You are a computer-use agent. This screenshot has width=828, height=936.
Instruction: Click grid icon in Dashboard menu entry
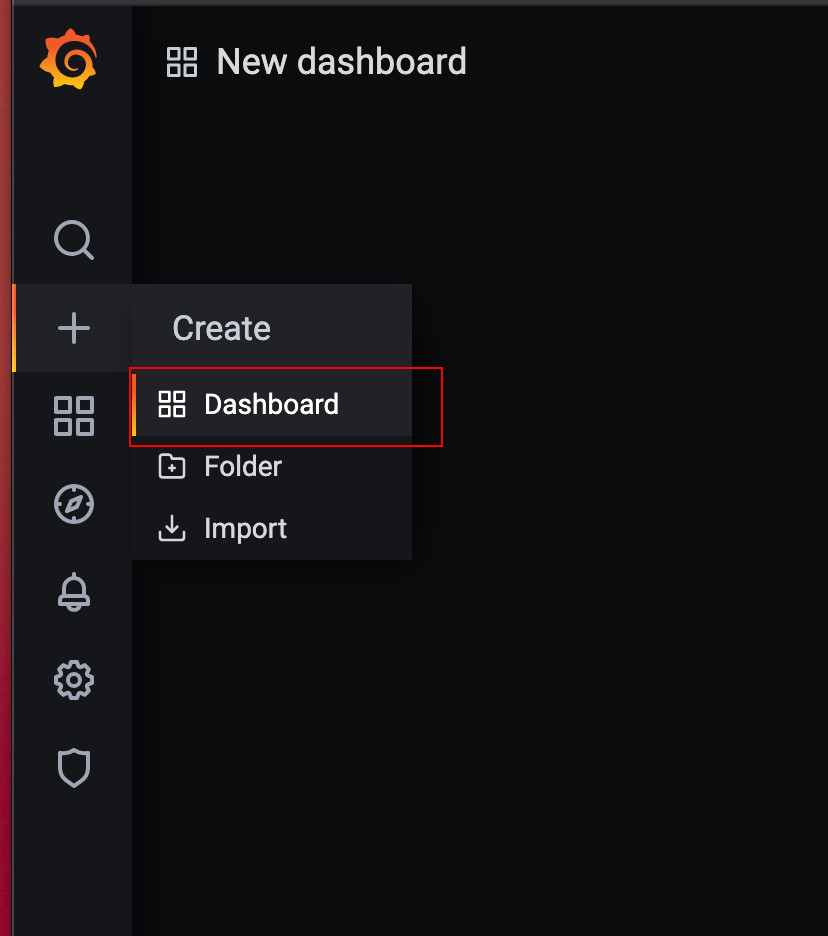point(172,404)
